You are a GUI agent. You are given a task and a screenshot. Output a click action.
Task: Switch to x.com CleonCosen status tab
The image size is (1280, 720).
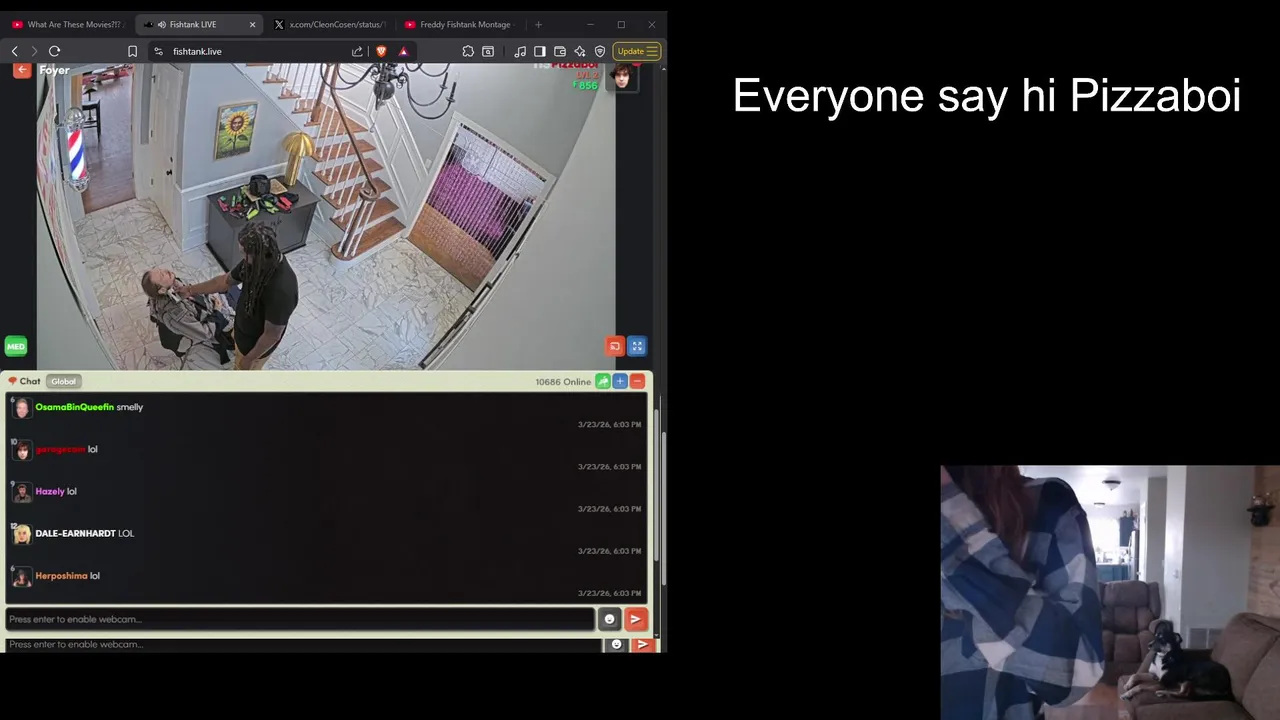[x=330, y=24]
